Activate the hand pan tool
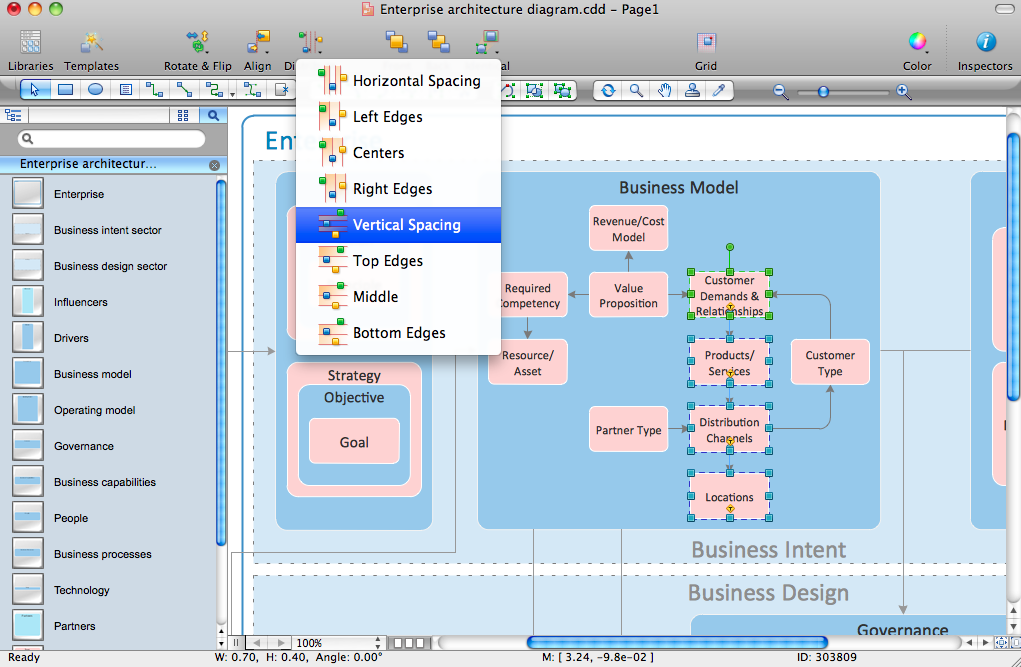 (x=664, y=90)
